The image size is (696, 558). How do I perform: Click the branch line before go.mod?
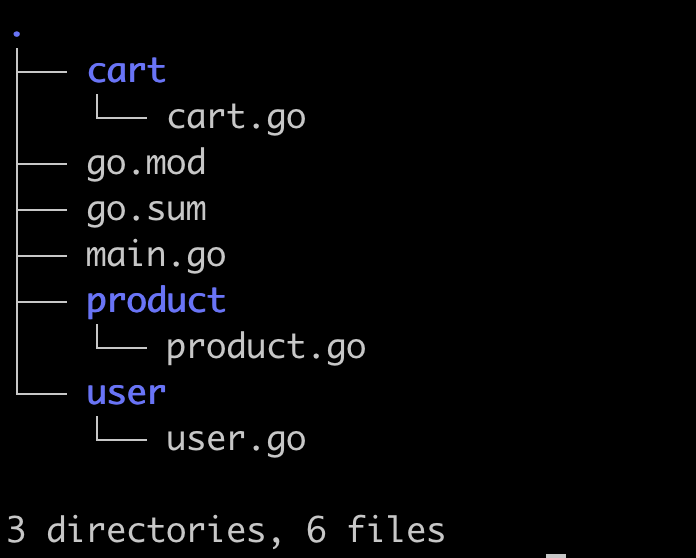click(42, 163)
